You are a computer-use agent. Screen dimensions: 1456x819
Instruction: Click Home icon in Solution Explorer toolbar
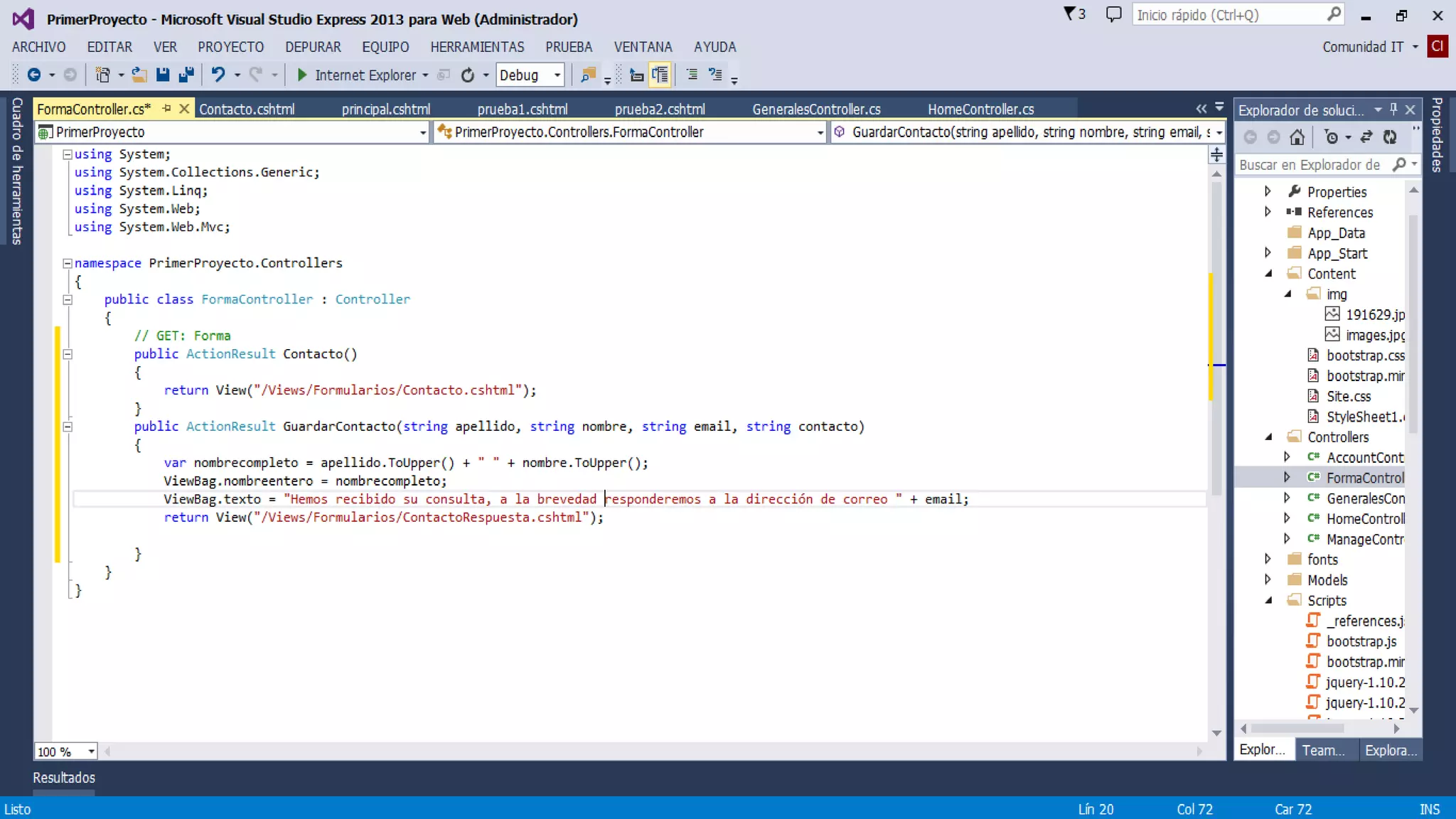coord(1297,137)
